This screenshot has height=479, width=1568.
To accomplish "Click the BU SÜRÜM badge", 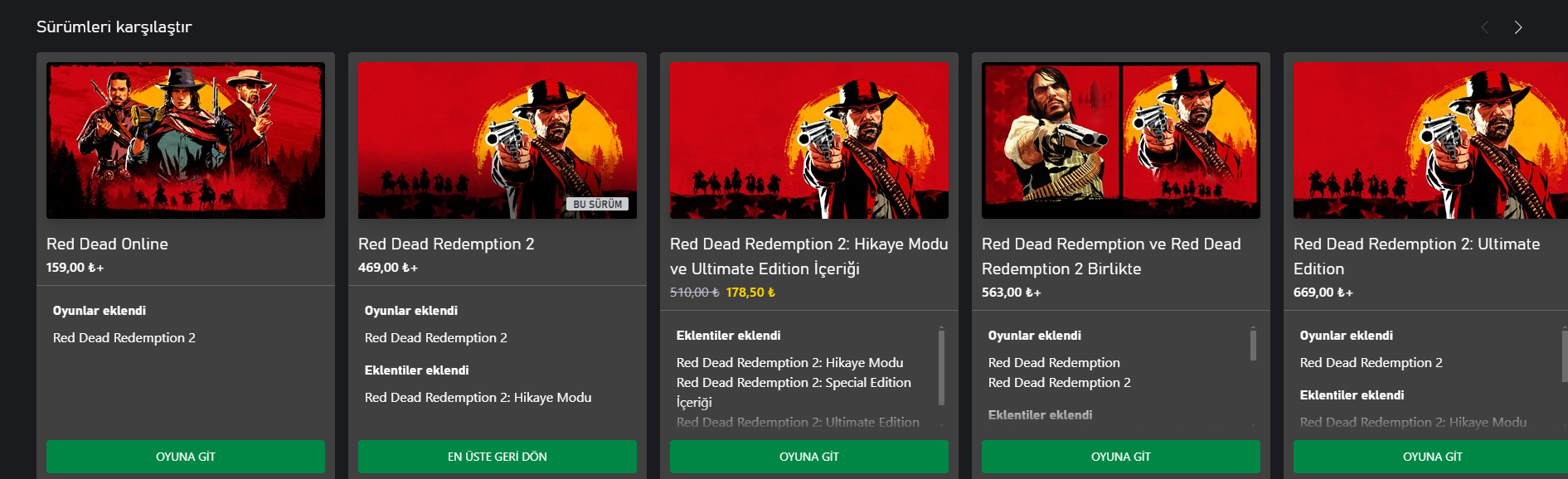I will 597,204.
